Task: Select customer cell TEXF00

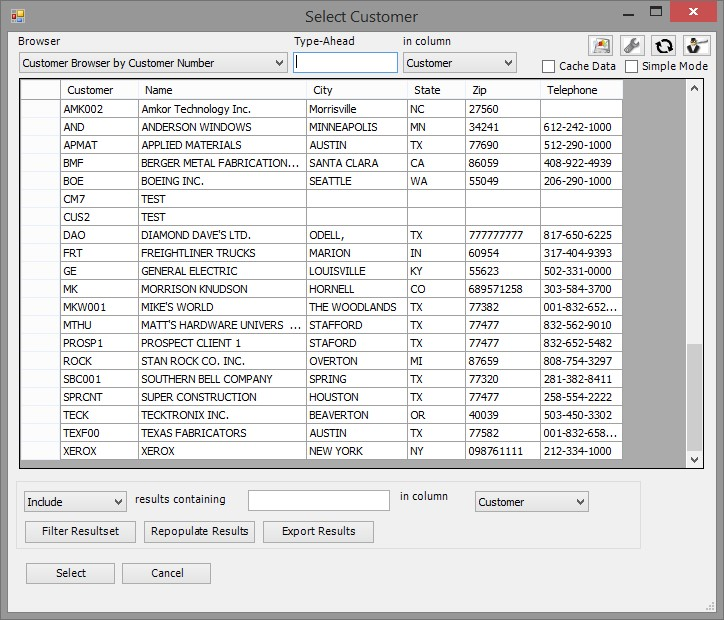Action: pyautogui.click(x=99, y=433)
